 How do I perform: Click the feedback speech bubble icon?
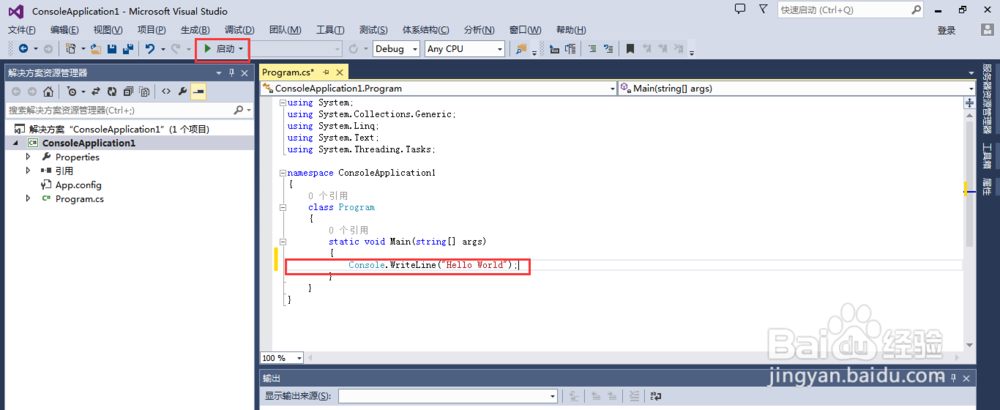[x=740, y=9]
